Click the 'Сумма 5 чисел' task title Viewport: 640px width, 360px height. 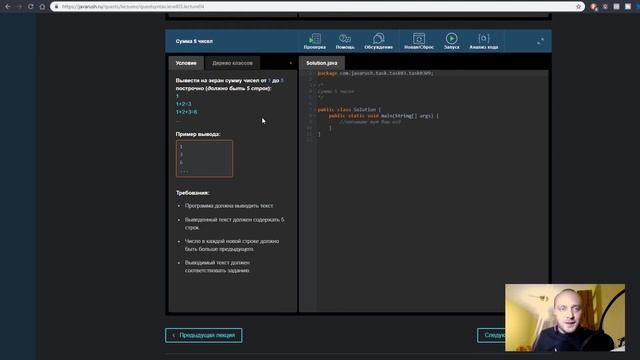pyautogui.click(x=194, y=41)
